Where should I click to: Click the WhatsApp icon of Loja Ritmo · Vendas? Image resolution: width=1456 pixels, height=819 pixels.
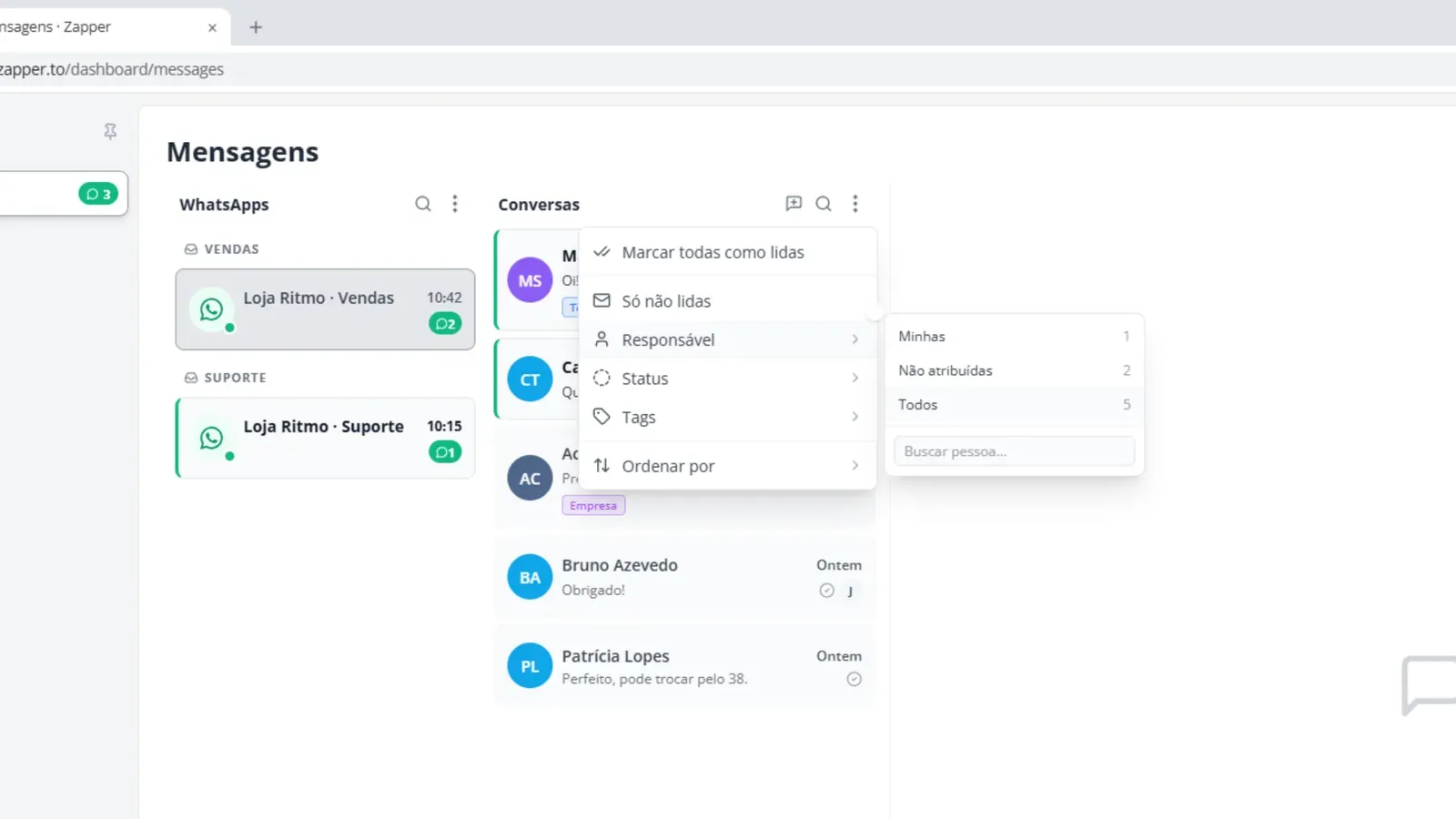pyautogui.click(x=211, y=309)
